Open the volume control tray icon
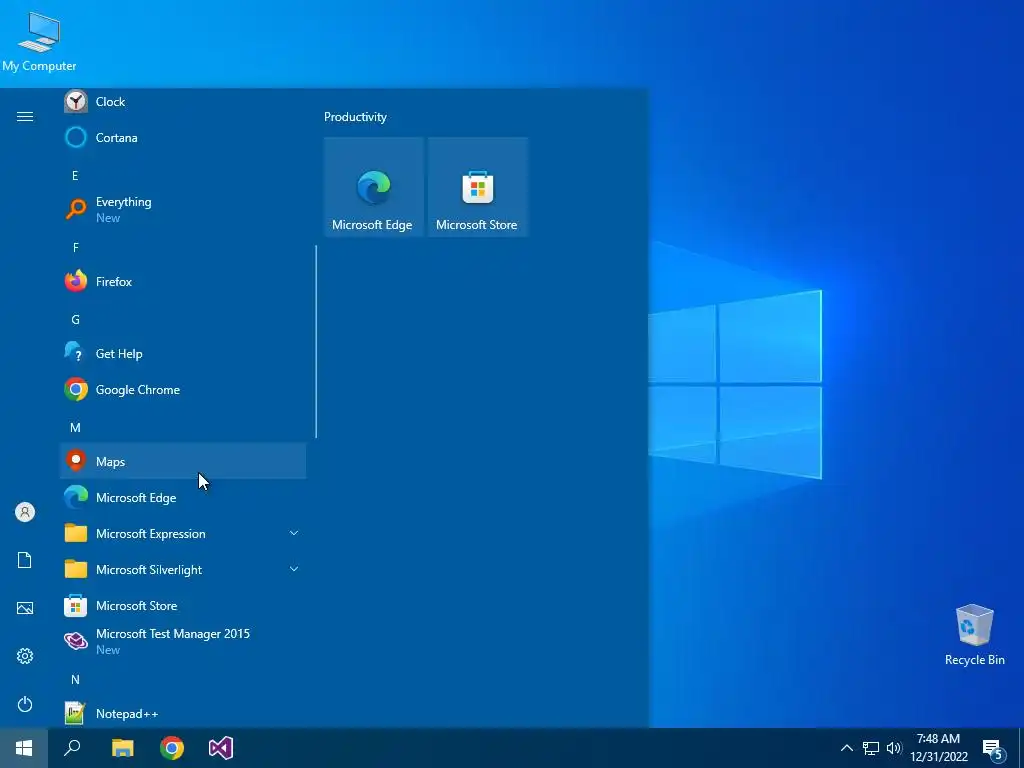This screenshot has width=1024, height=768. pos(894,748)
